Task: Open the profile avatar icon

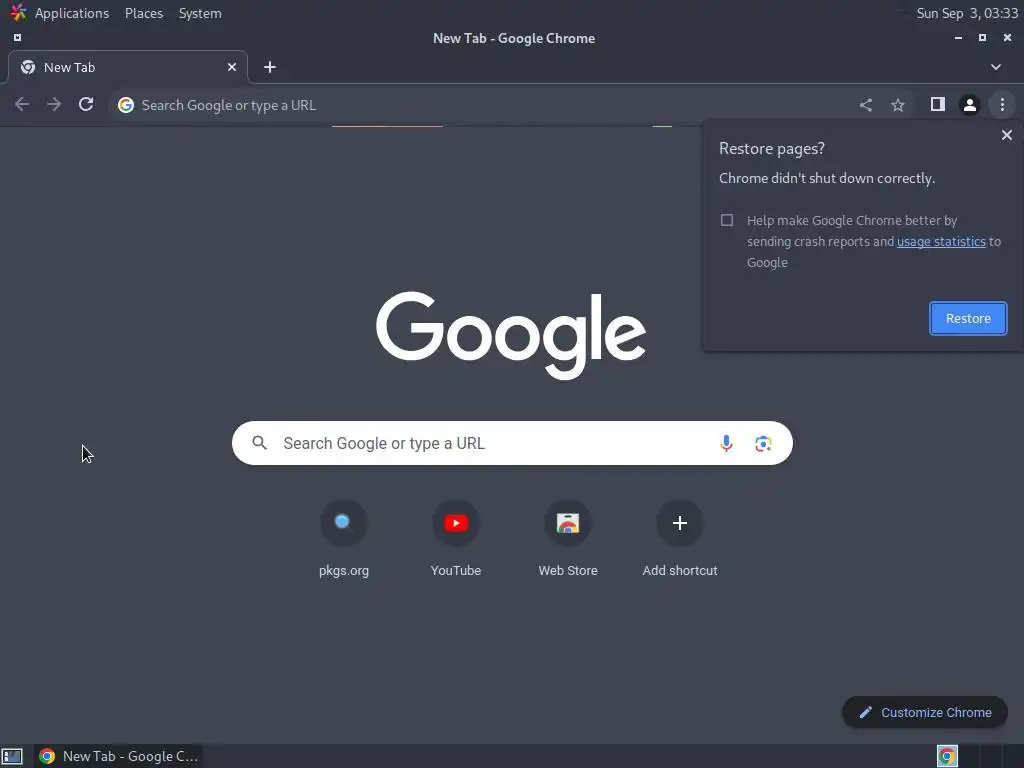Action: (x=970, y=104)
